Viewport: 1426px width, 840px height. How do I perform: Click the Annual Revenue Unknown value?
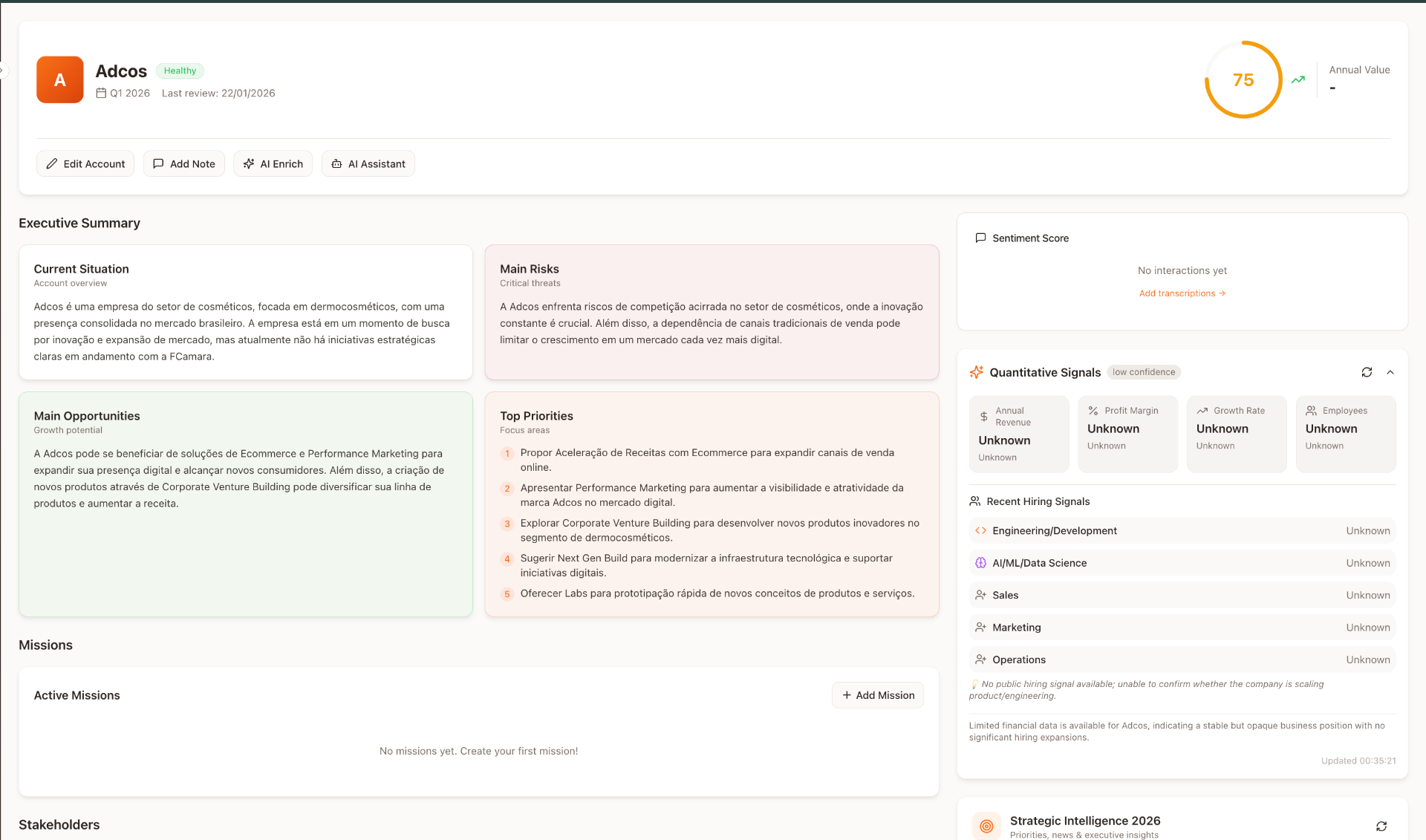click(x=1004, y=440)
